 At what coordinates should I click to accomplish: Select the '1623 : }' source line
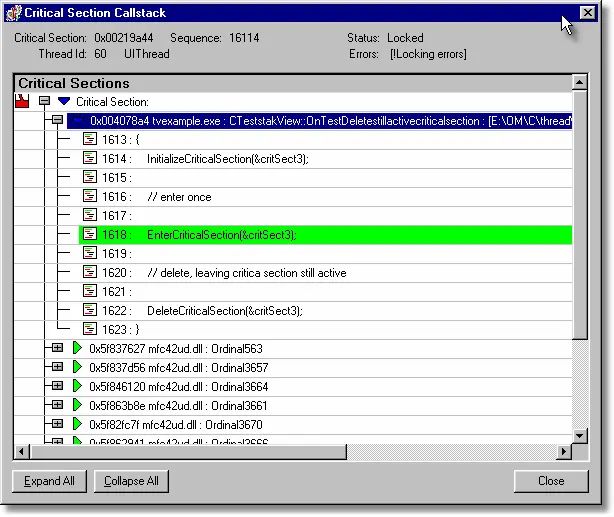click(121, 329)
